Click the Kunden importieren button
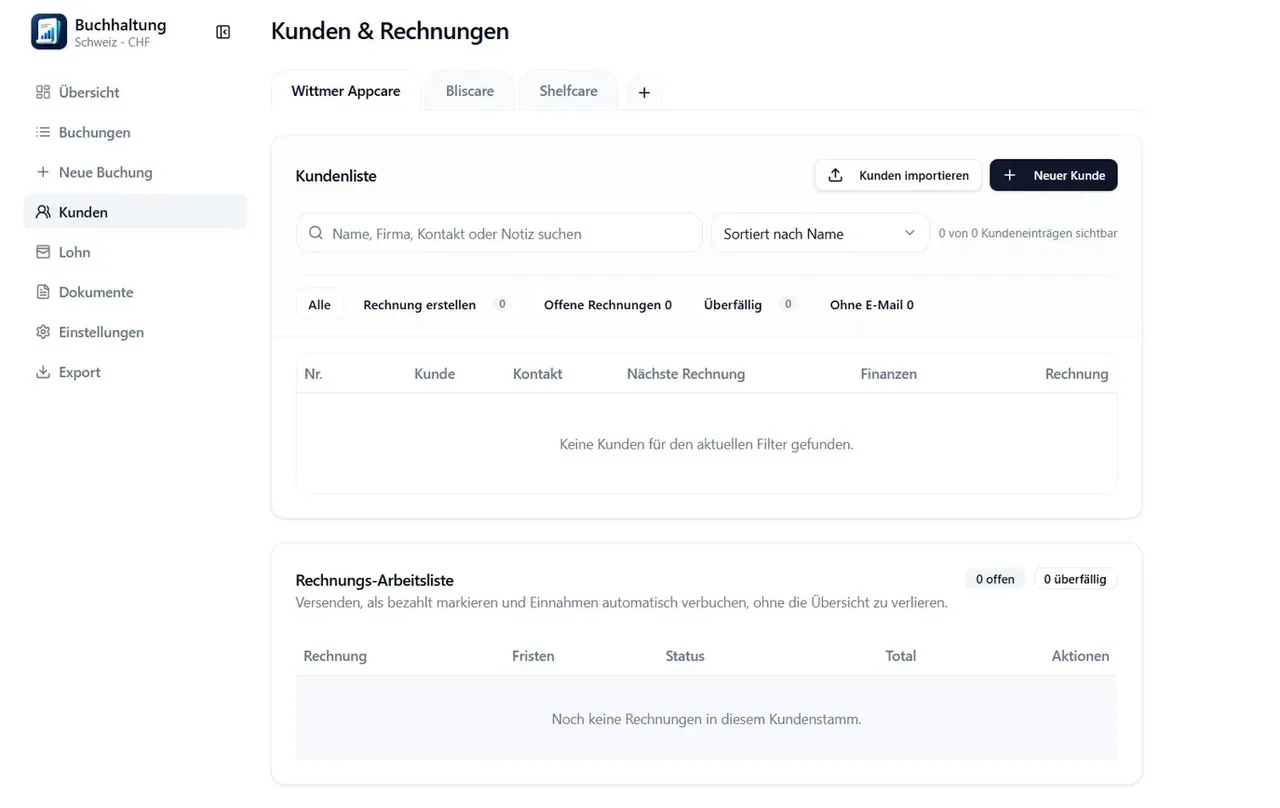This screenshot has width=1280, height=808. click(x=898, y=175)
